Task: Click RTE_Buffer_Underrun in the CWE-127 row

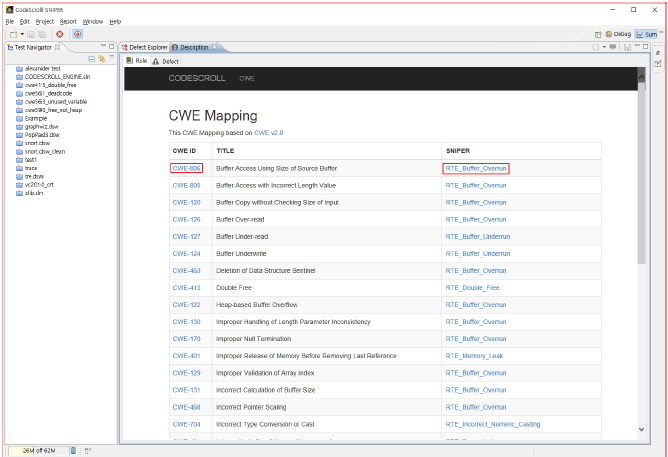Action: (478, 237)
